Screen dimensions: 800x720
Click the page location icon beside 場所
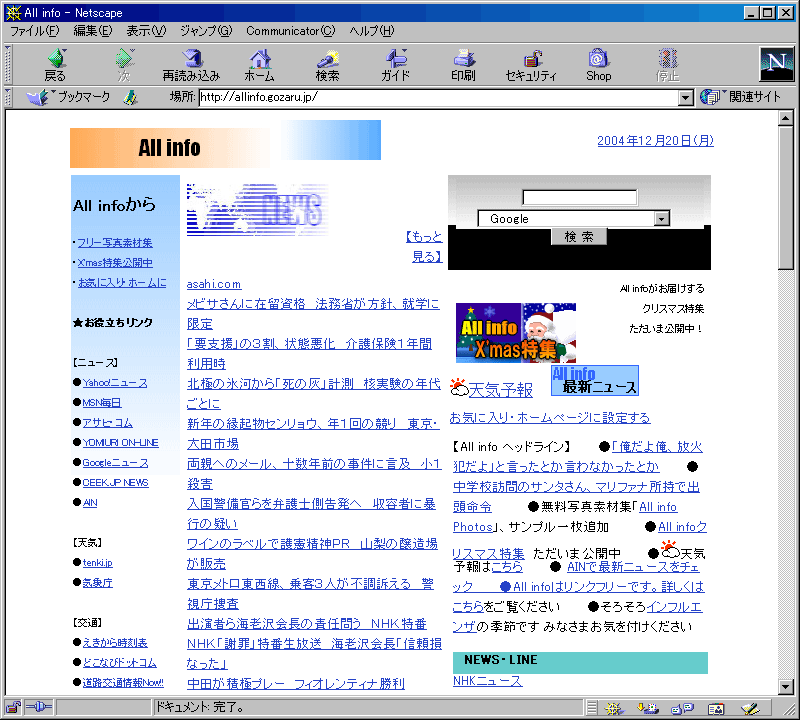(x=131, y=97)
